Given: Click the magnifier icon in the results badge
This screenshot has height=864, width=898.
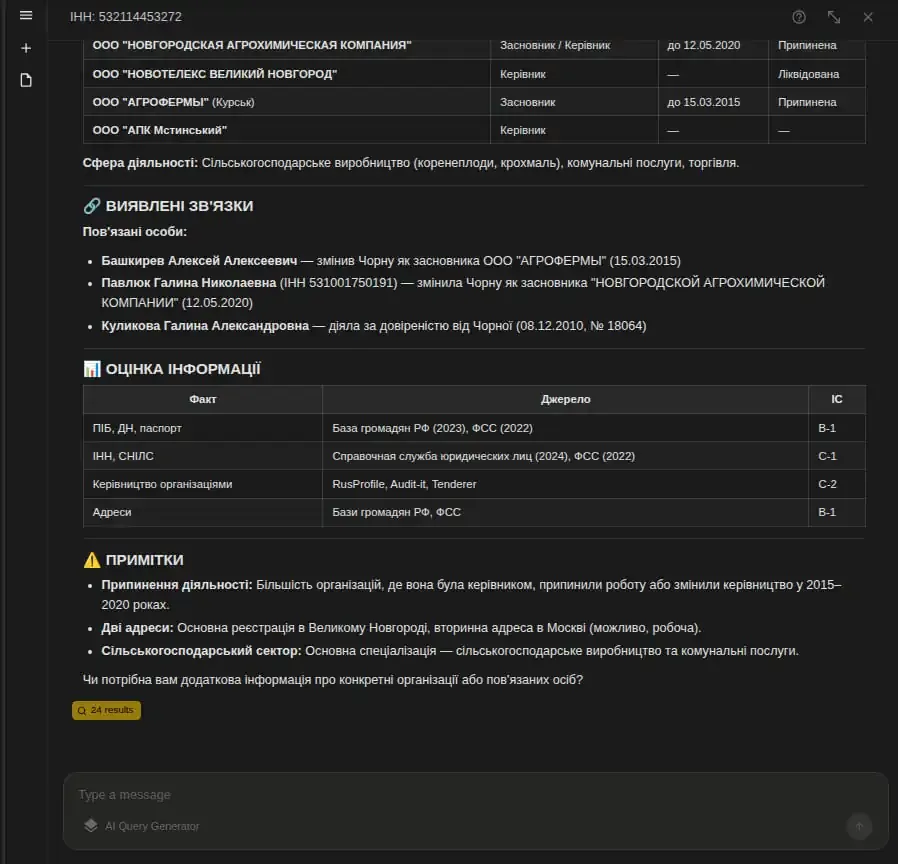Looking at the screenshot, I should click(81, 710).
